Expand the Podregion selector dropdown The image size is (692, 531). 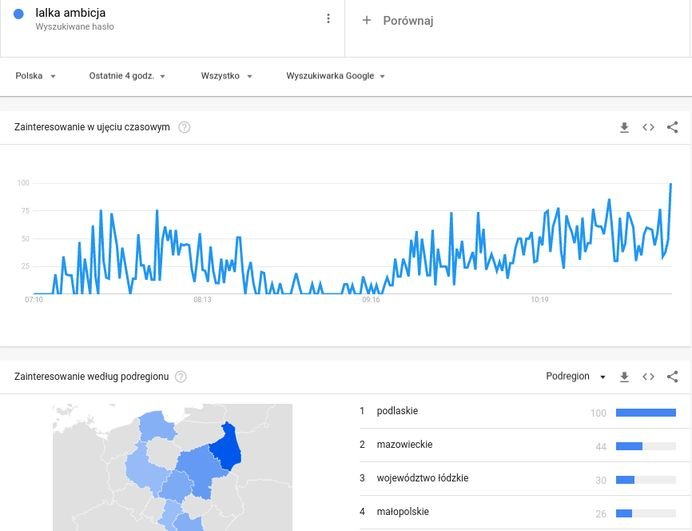coord(576,377)
